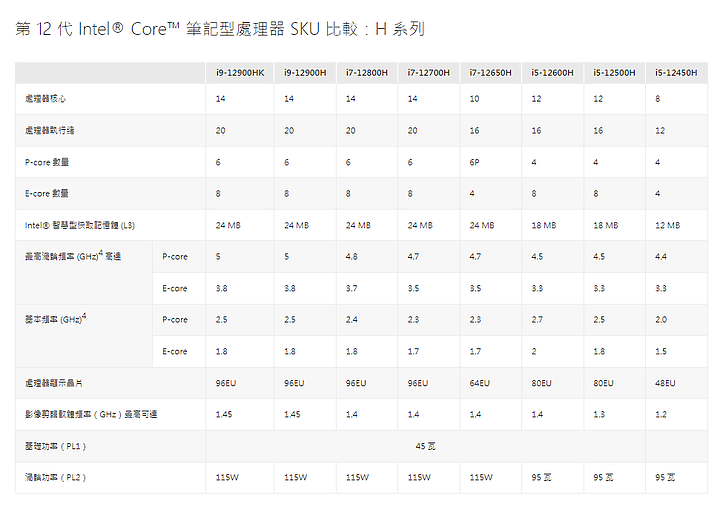Click the "48EU" graphics cell
The height and width of the screenshot is (507, 720).
pos(665,383)
